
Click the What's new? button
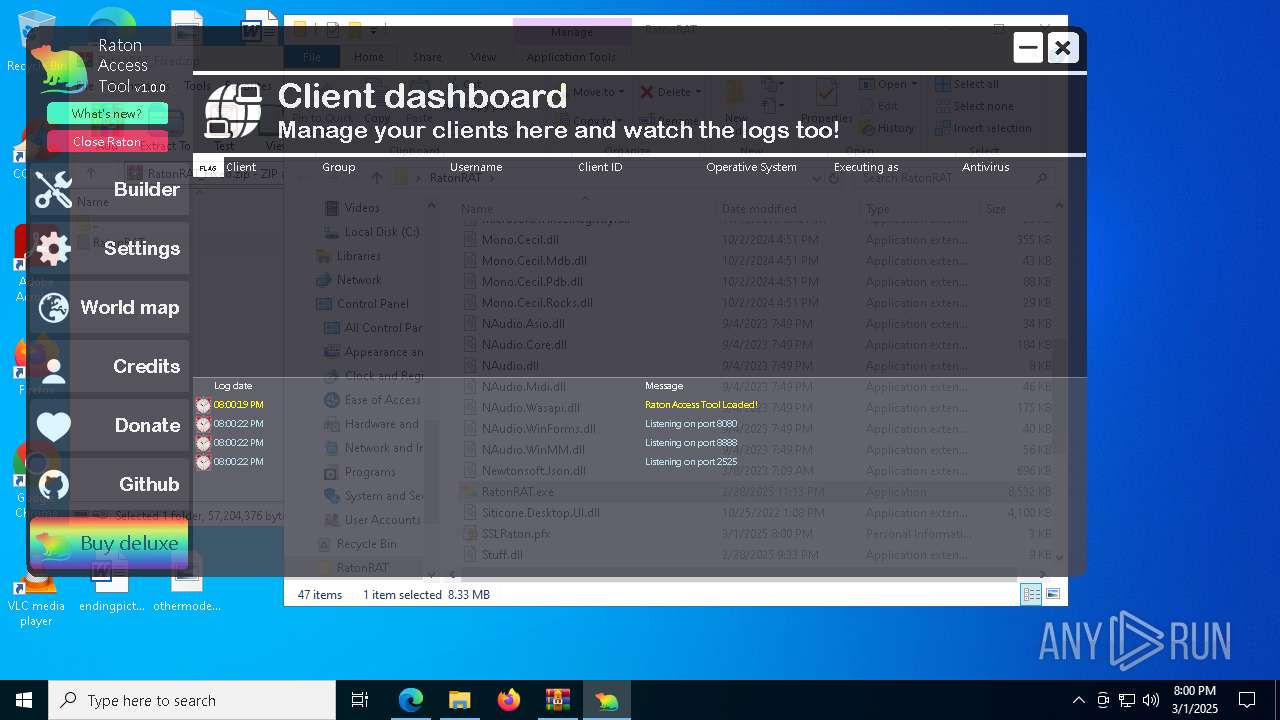pos(107,114)
